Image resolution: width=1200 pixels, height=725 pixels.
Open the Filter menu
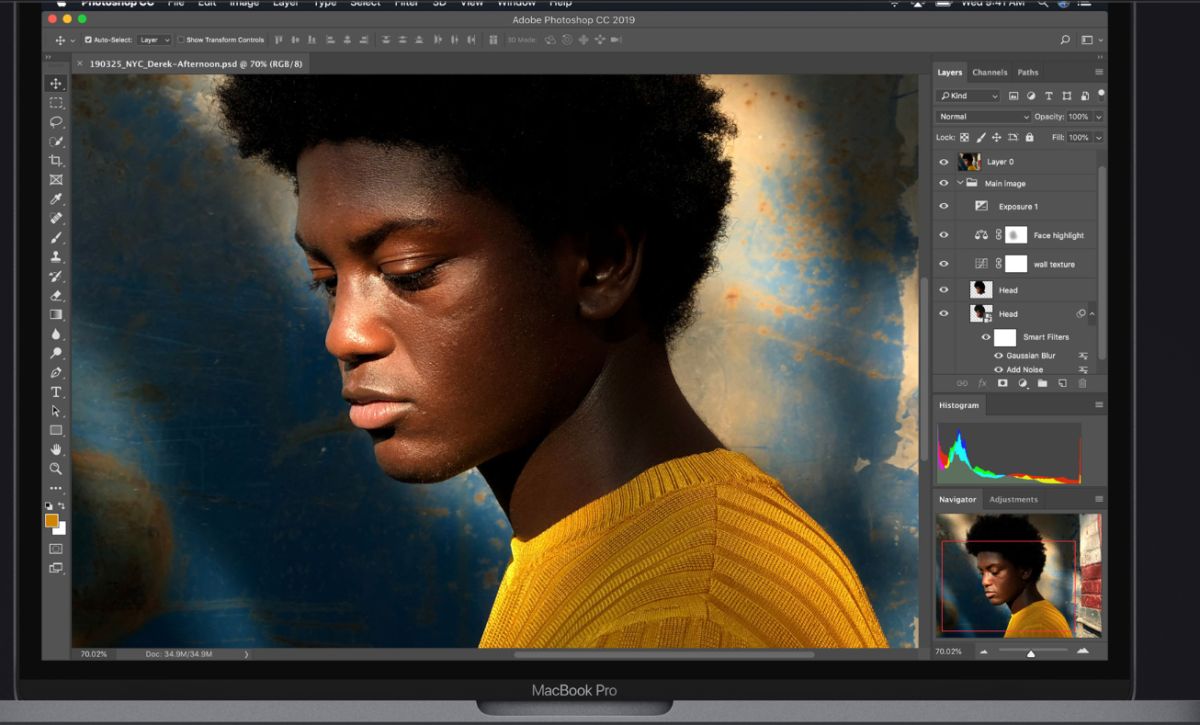pos(407,4)
